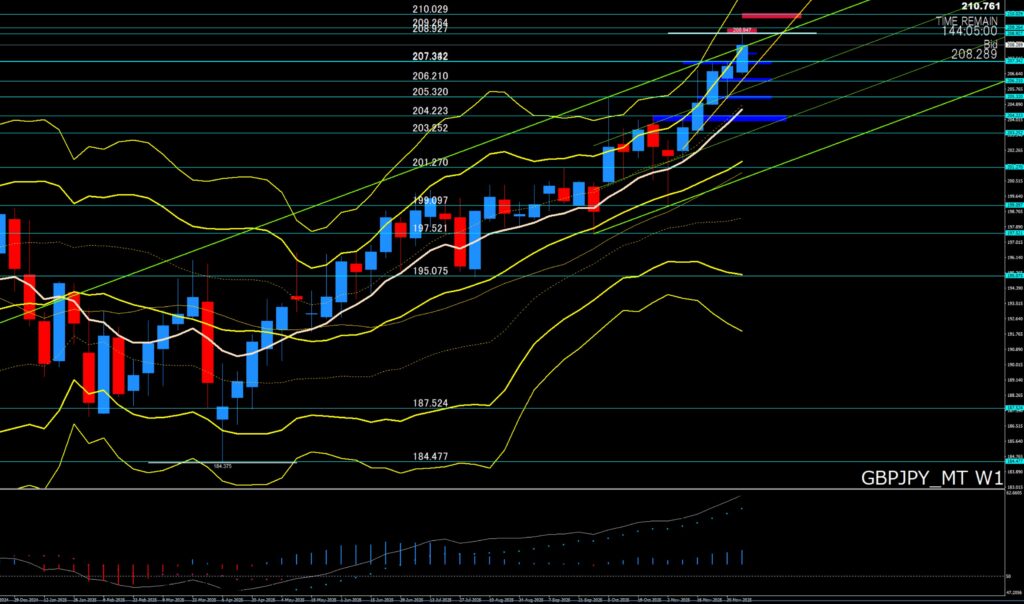Select the wide blue bar at 204.223 level
The image size is (1024, 604).
[x=718, y=118]
